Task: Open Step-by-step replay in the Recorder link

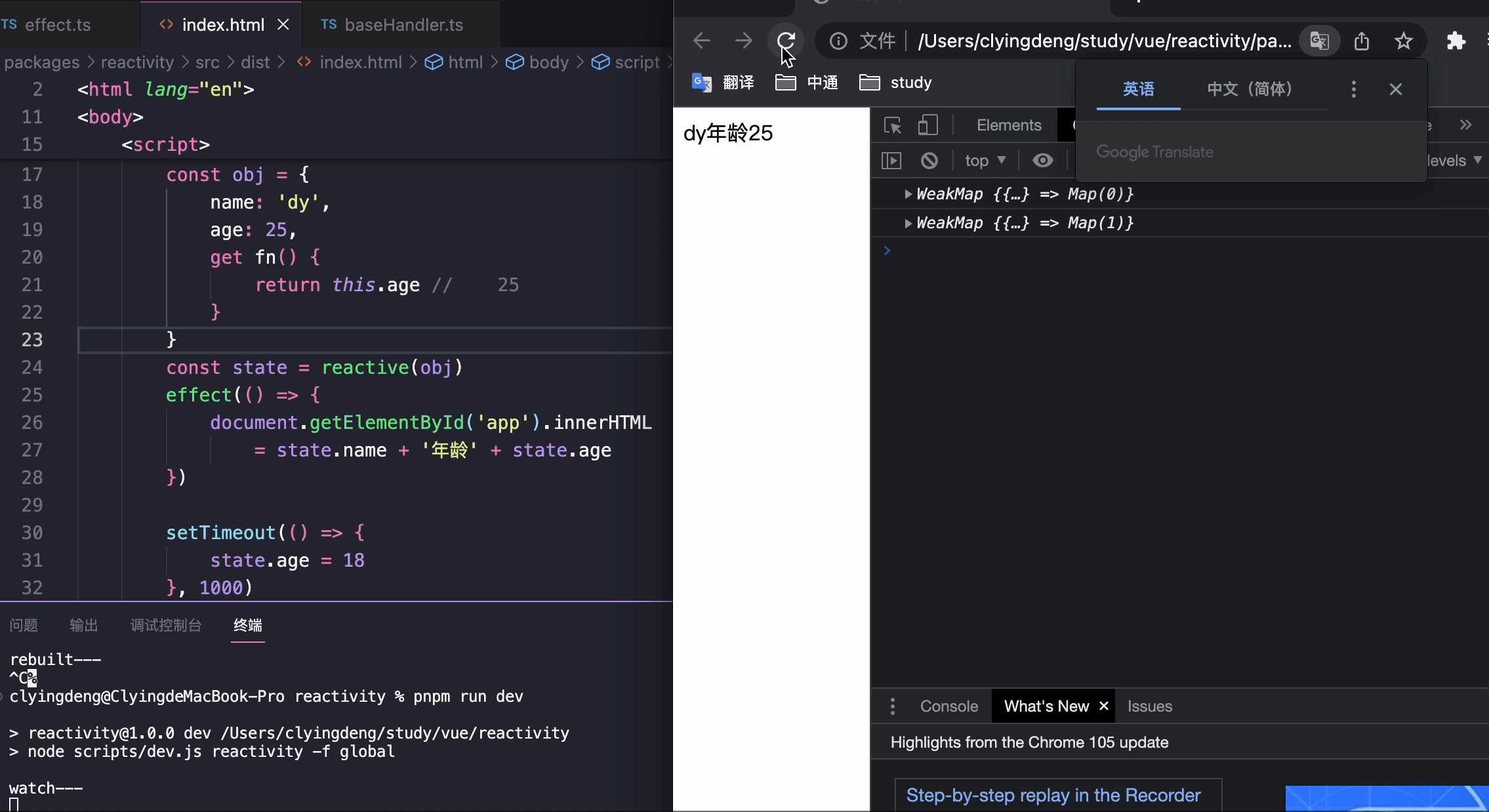Action: click(1053, 795)
